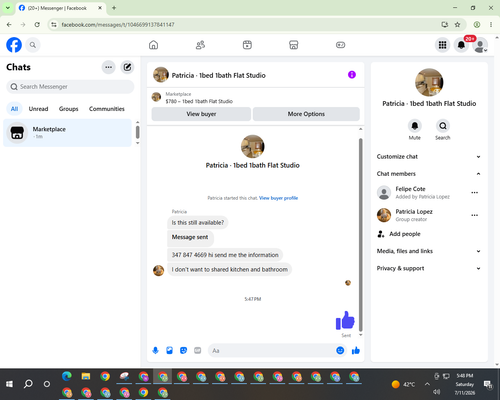
Task: Click the purple conversation information icon
Action: coord(352,75)
